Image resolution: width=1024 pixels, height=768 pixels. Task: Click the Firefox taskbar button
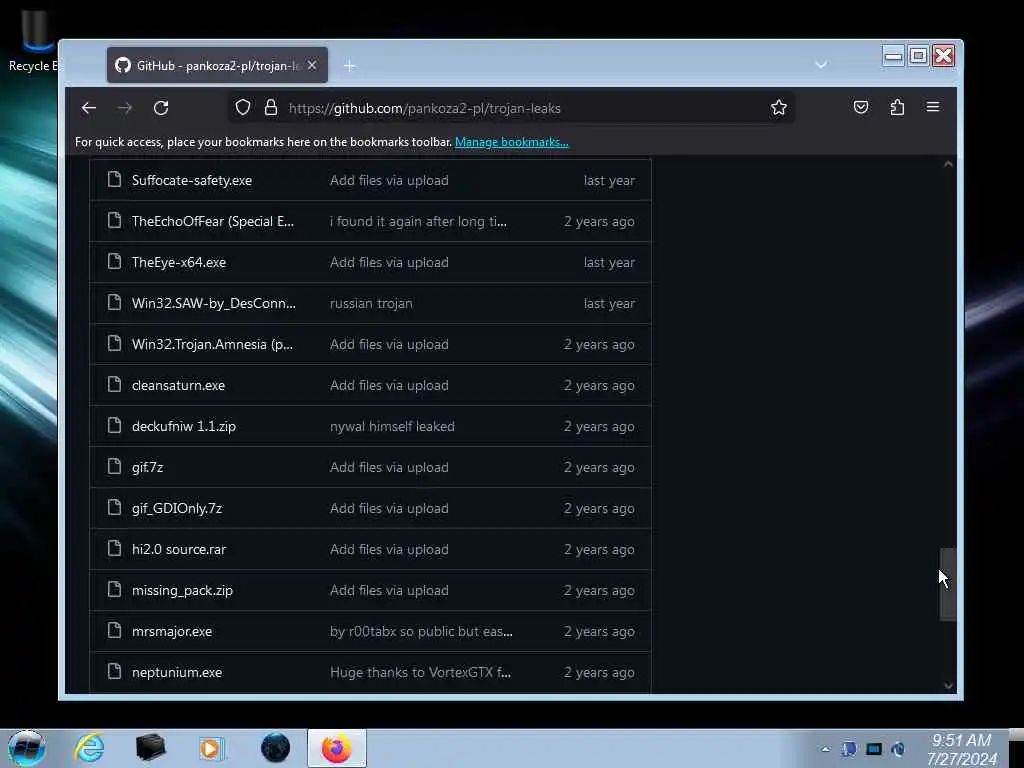click(x=336, y=748)
